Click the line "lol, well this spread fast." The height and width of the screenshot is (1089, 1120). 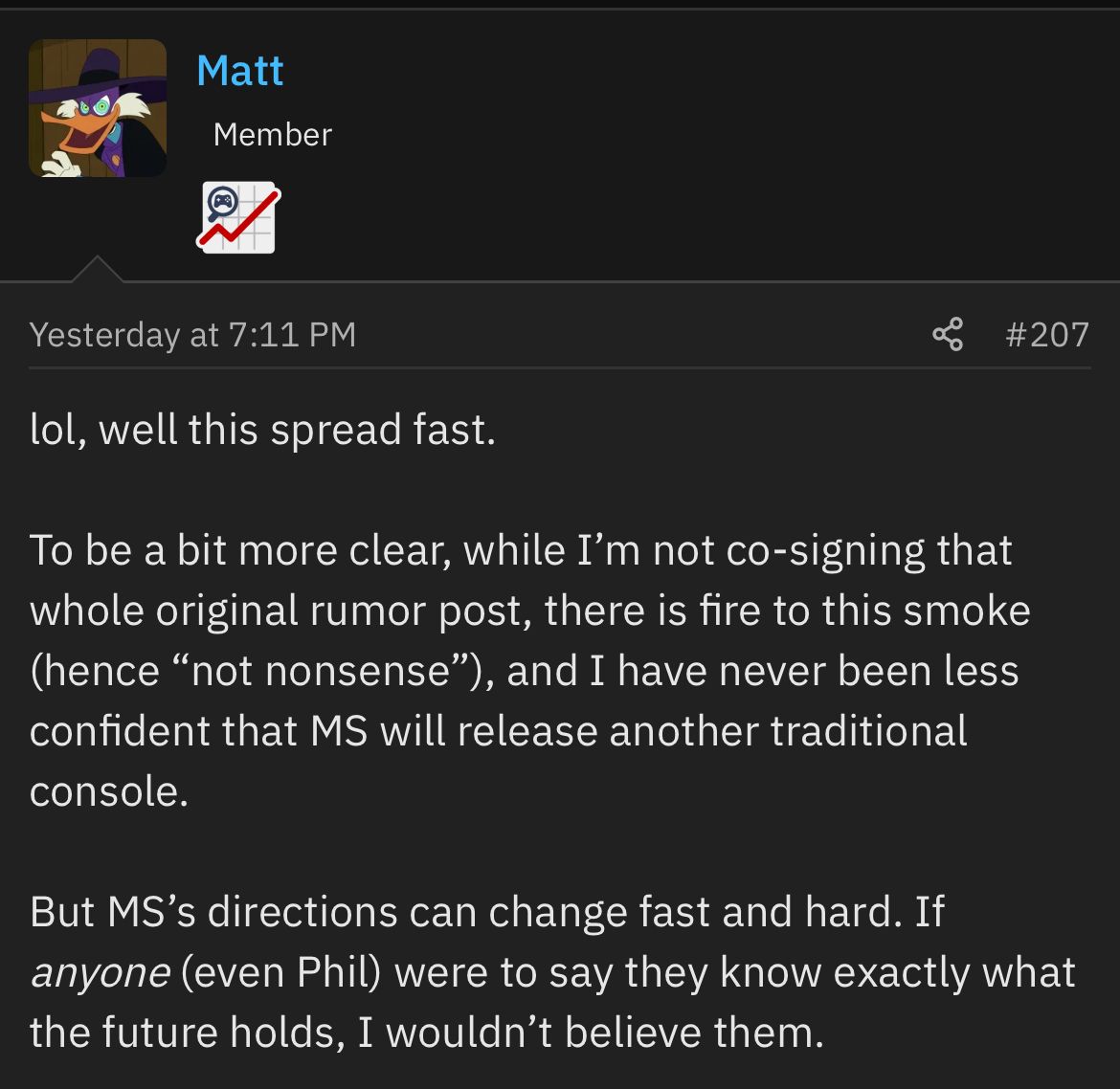(263, 430)
